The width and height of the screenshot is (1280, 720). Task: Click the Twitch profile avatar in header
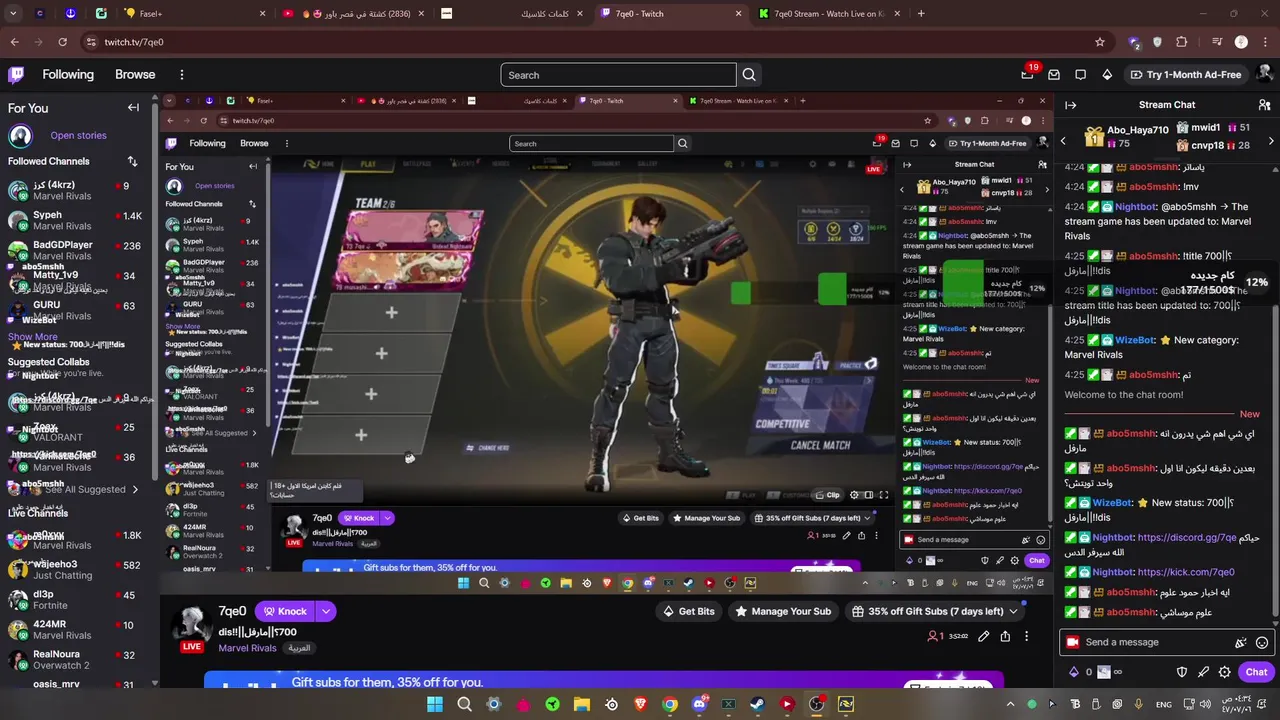pos(1265,75)
